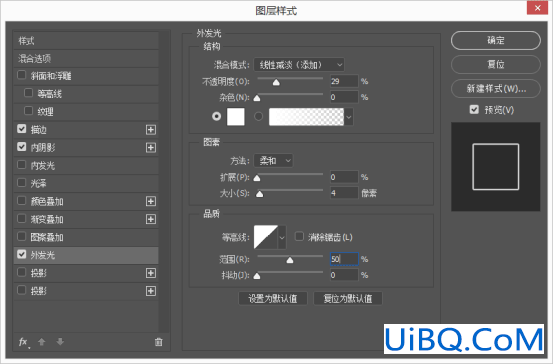Screen dimensions: 554x364
Task: Select the 渐变叠加 row label
Action: click(x=47, y=219)
